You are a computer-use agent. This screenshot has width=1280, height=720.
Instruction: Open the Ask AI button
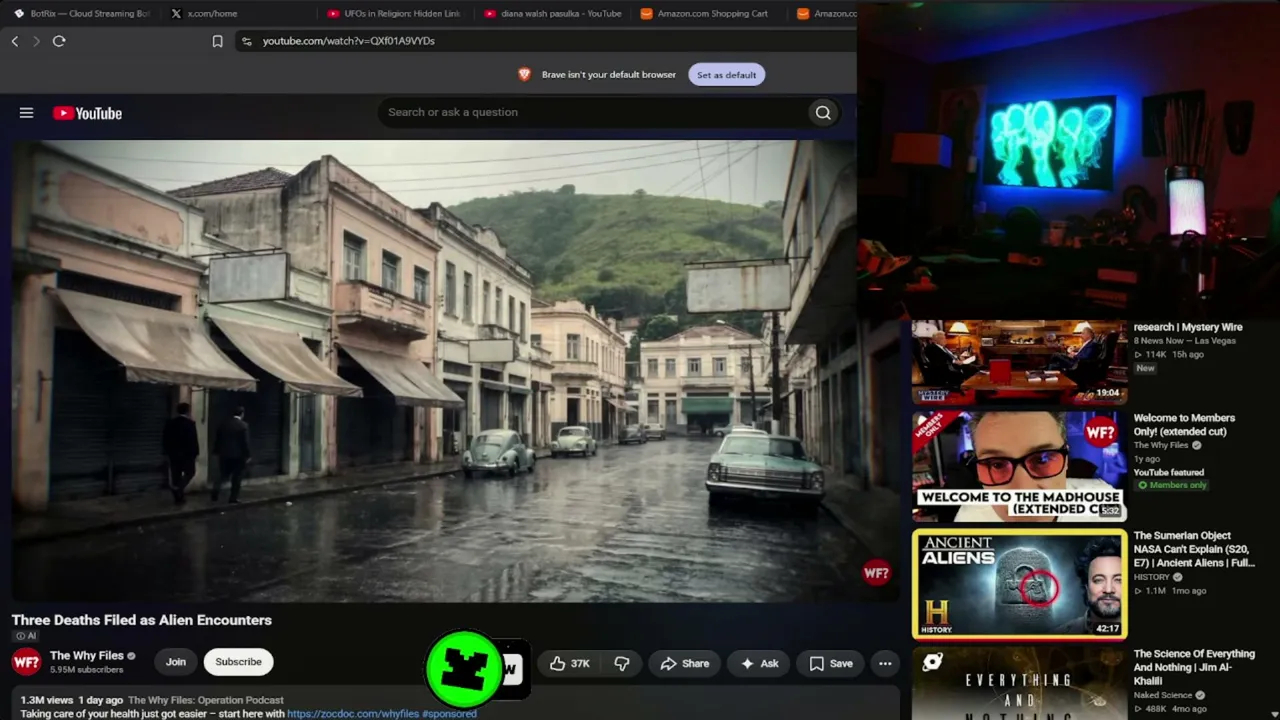[x=759, y=663]
